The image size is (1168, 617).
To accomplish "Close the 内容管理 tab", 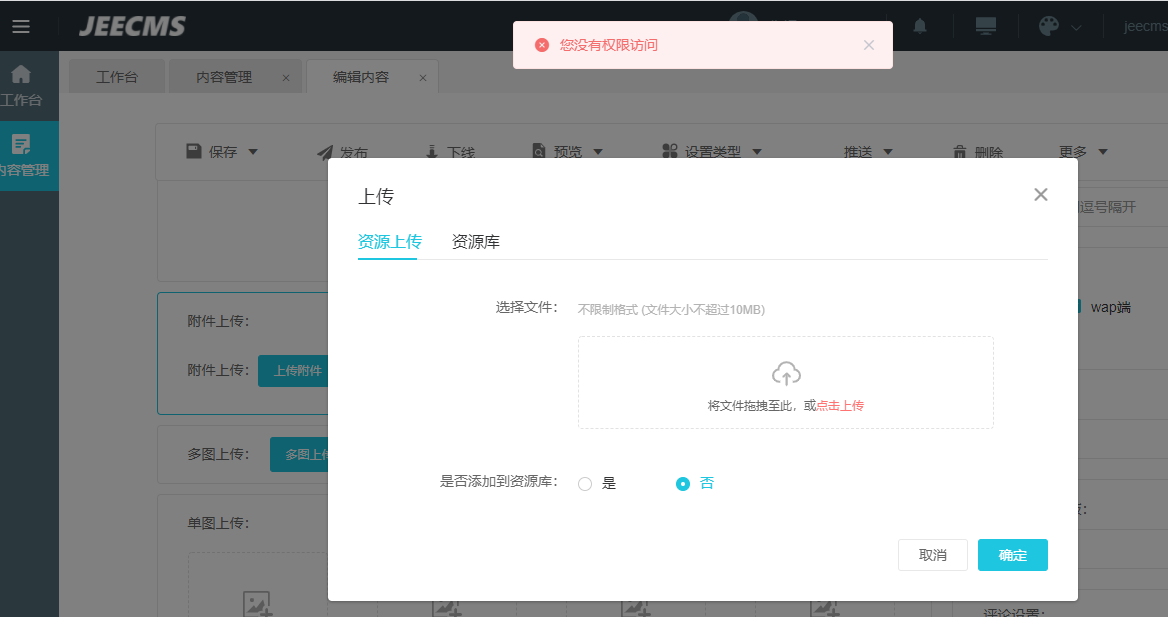I will pos(286,78).
